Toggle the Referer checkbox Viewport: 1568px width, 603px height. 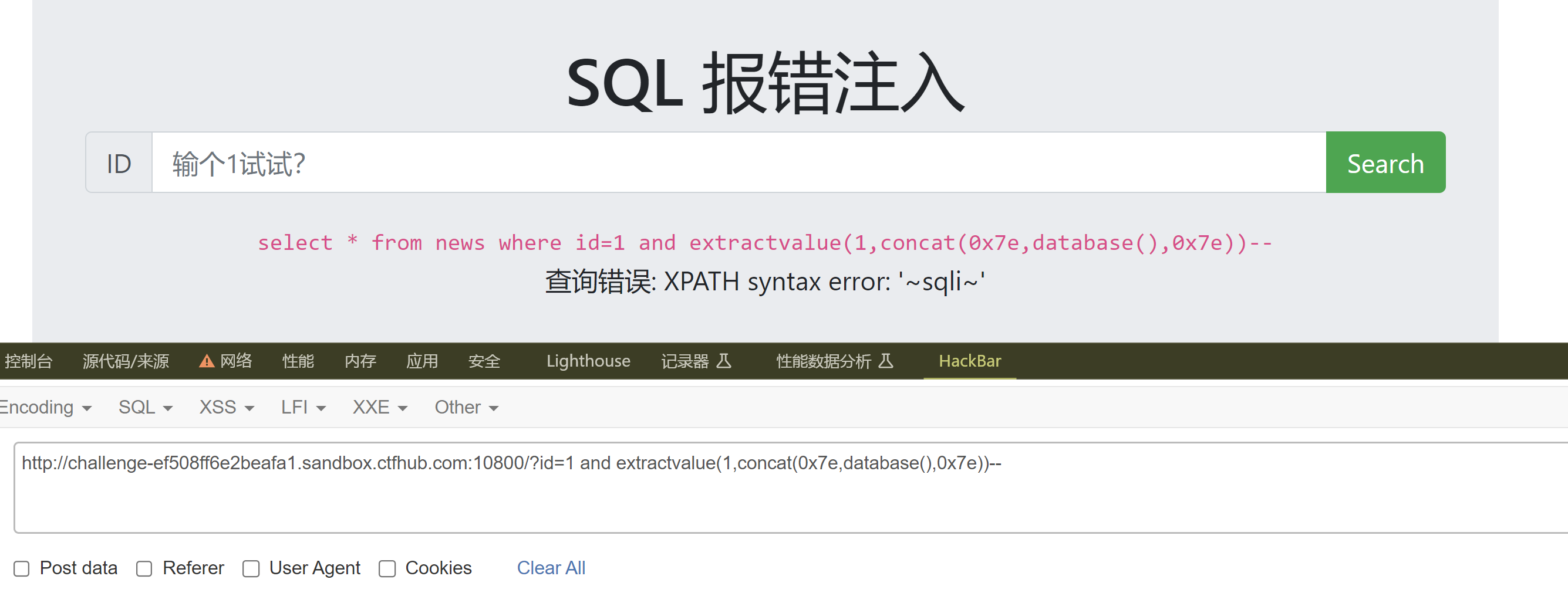tap(144, 568)
